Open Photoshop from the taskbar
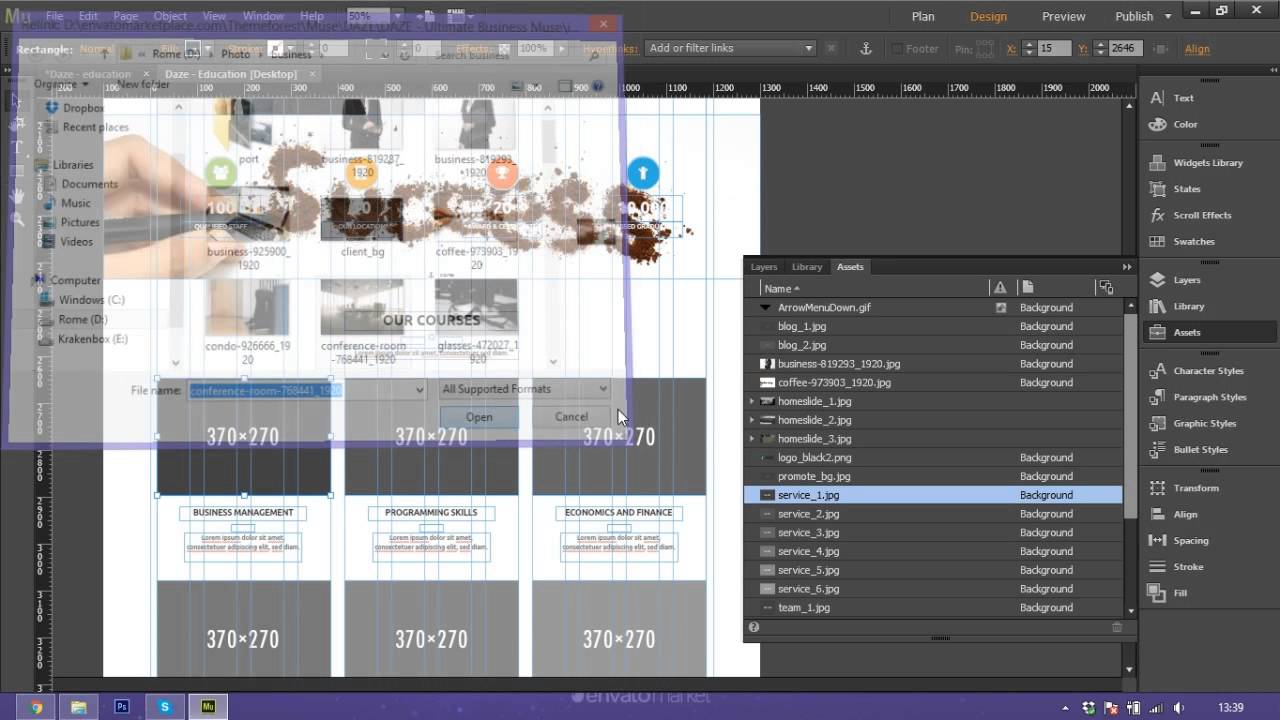 pyautogui.click(x=122, y=707)
